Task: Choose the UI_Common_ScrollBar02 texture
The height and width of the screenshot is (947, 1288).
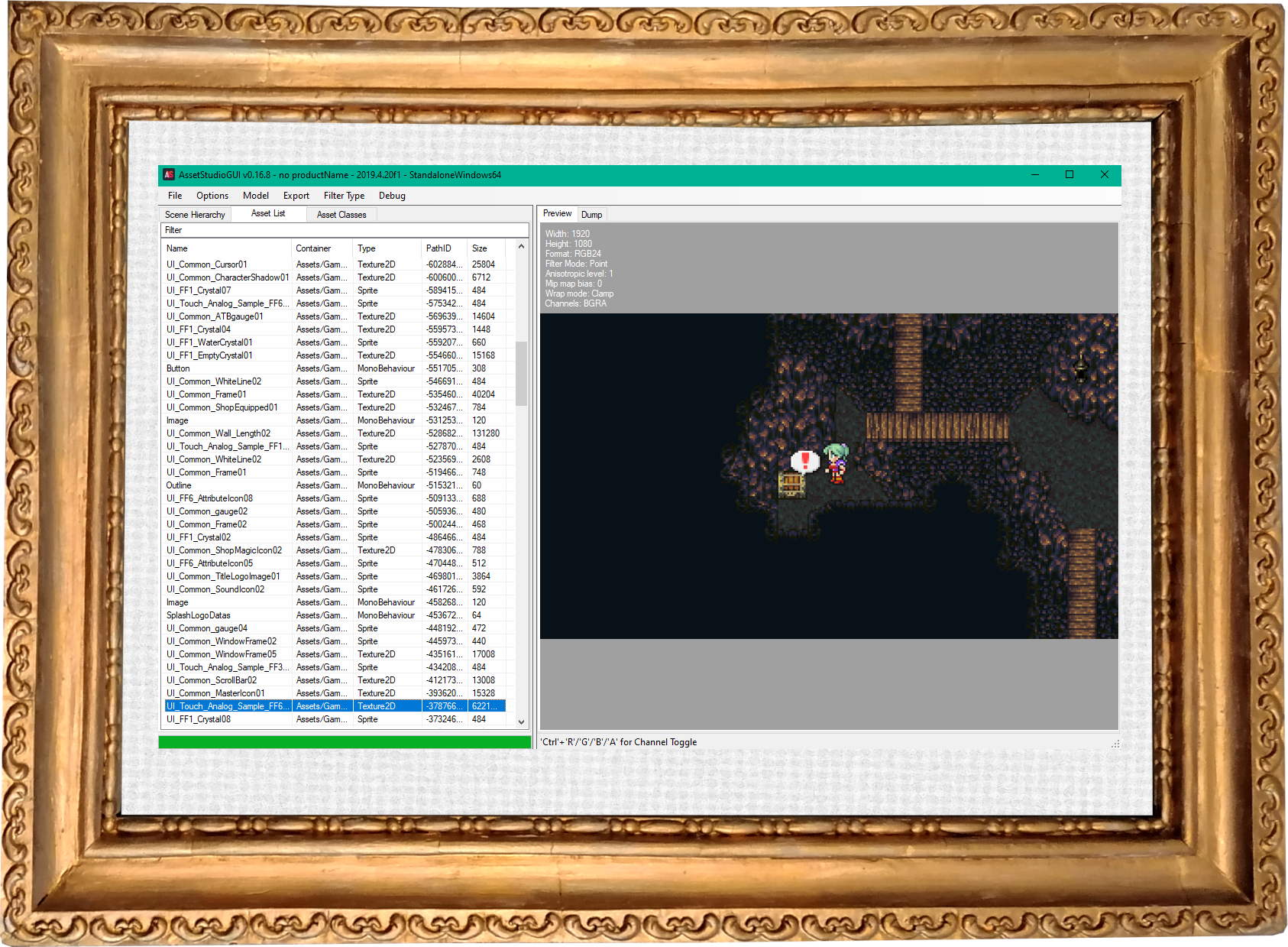Action: (x=335, y=680)
